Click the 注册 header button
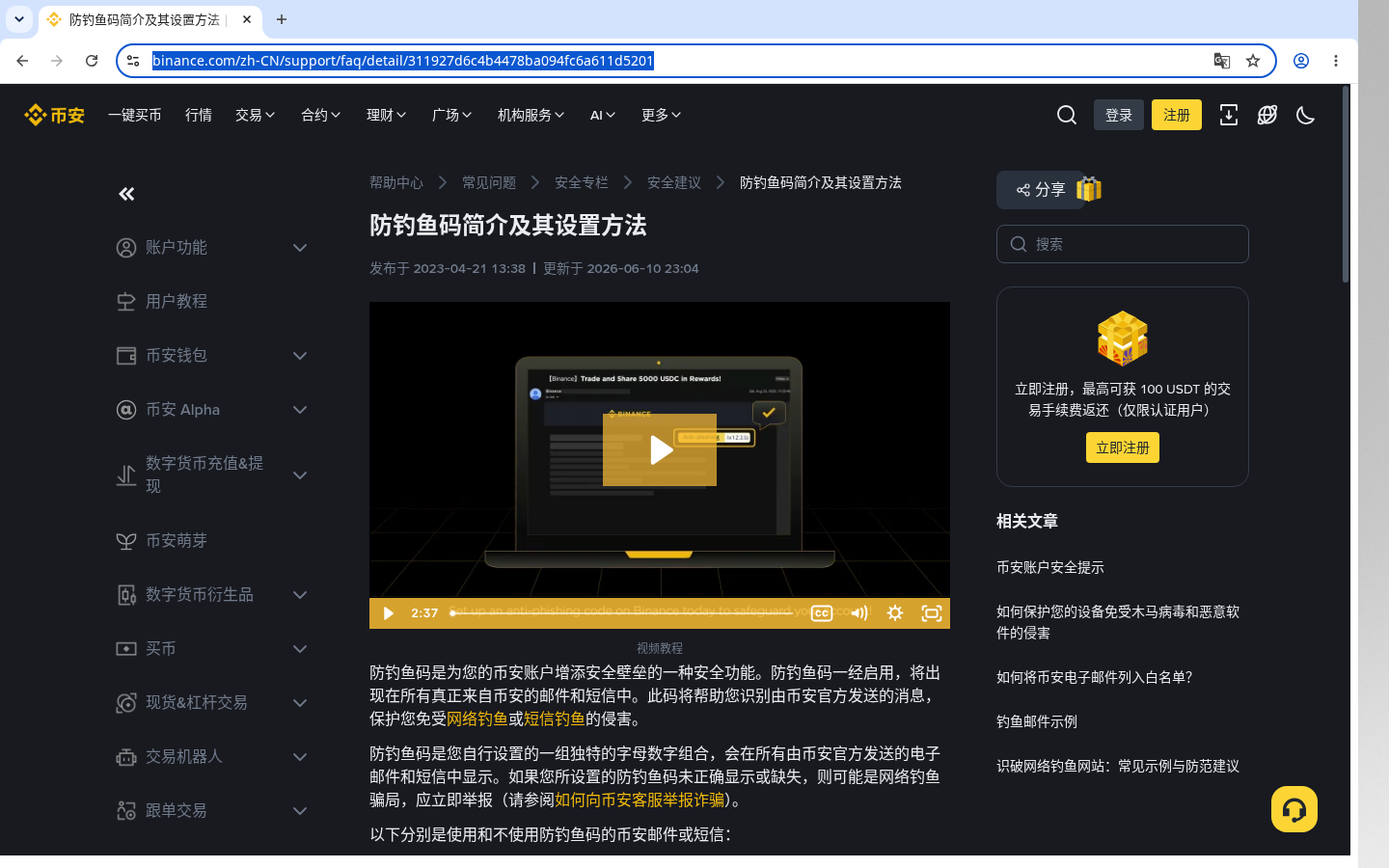This screenshot has height=868, width=1389. coord(1177,115)
